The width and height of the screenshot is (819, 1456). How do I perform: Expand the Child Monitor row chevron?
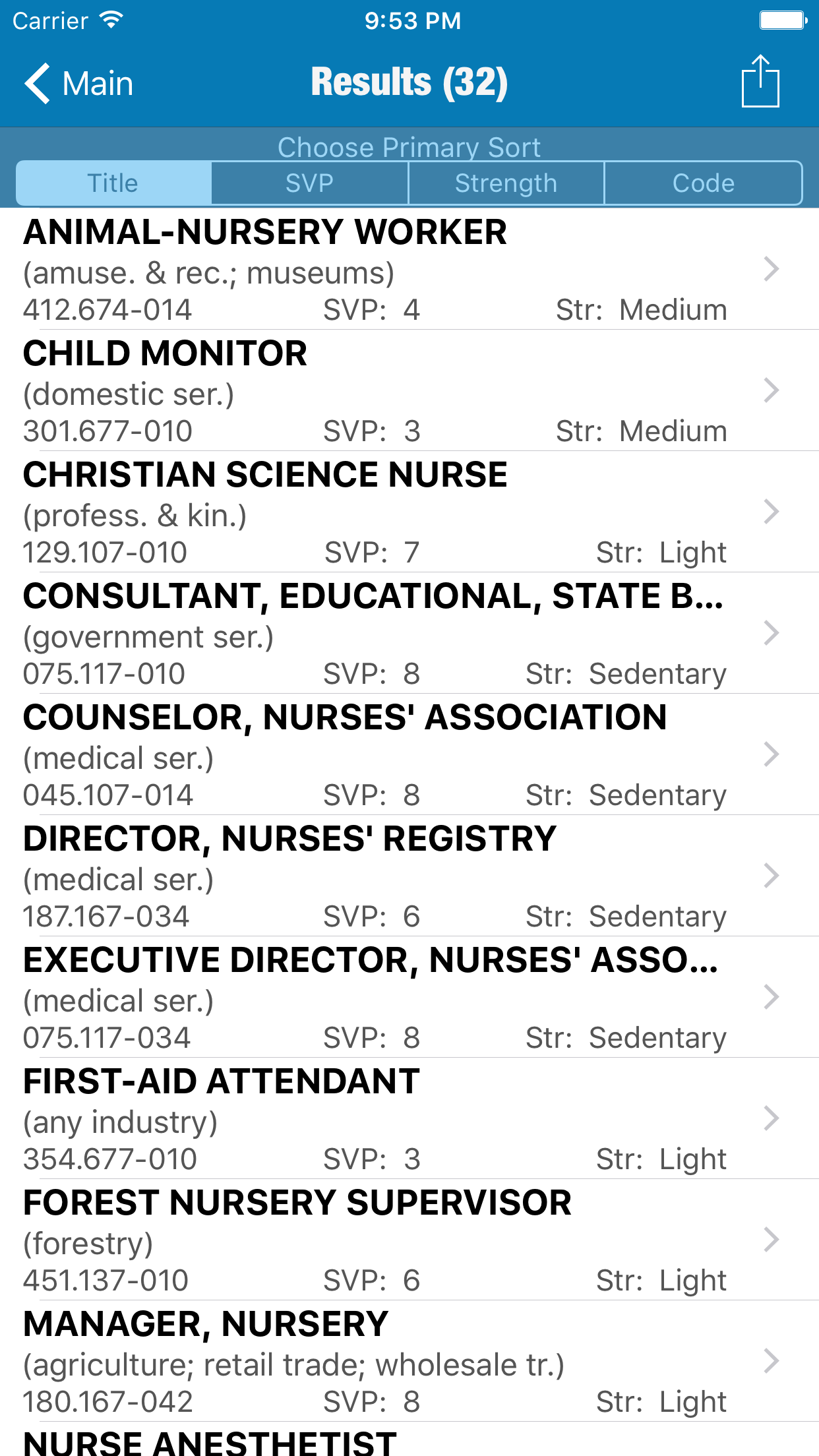pyautogui.click(x=771, y=390)
